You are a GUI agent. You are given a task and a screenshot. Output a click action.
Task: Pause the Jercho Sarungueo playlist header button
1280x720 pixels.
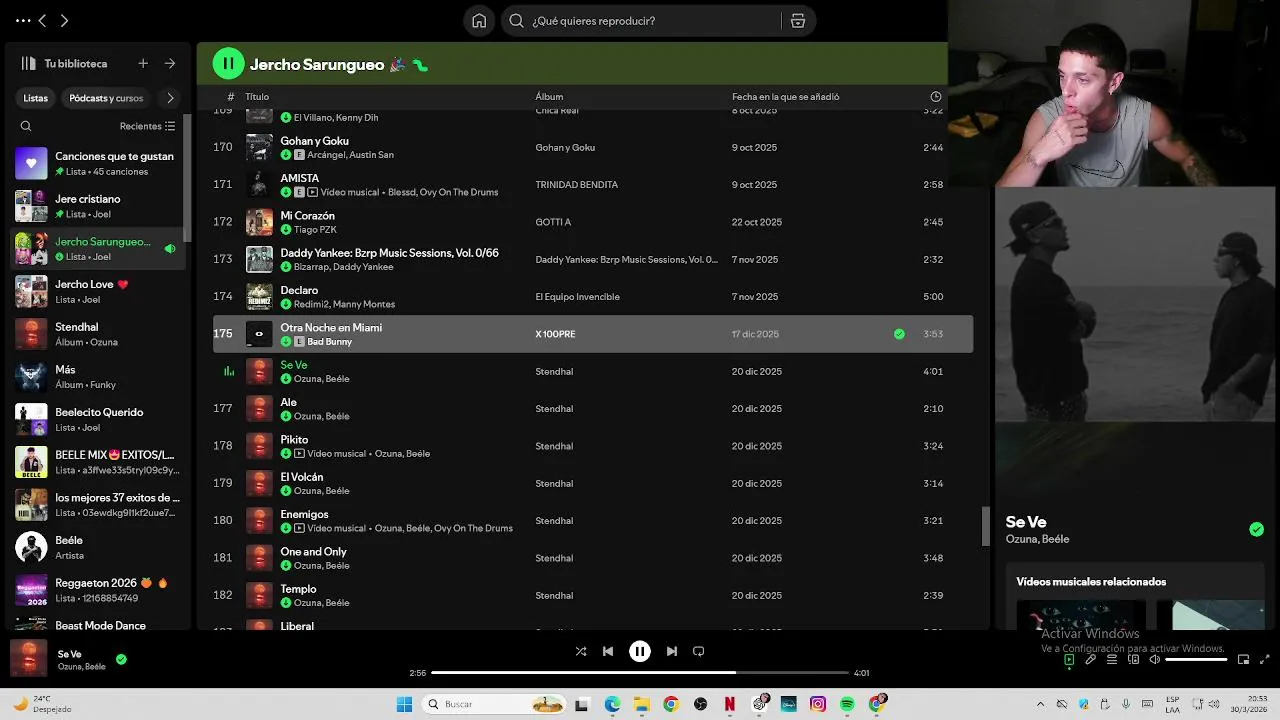[x=228, y=64]
